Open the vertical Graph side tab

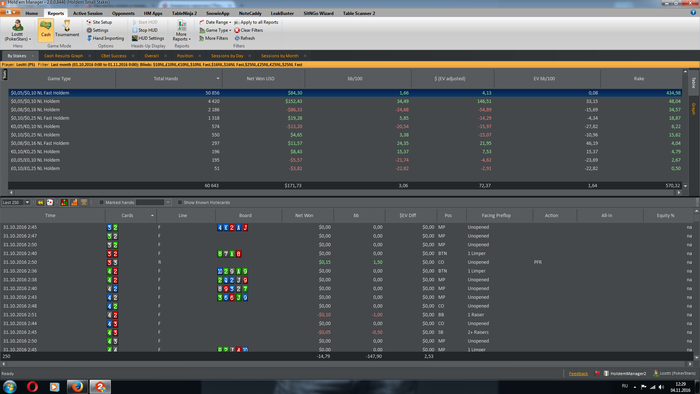694,109
